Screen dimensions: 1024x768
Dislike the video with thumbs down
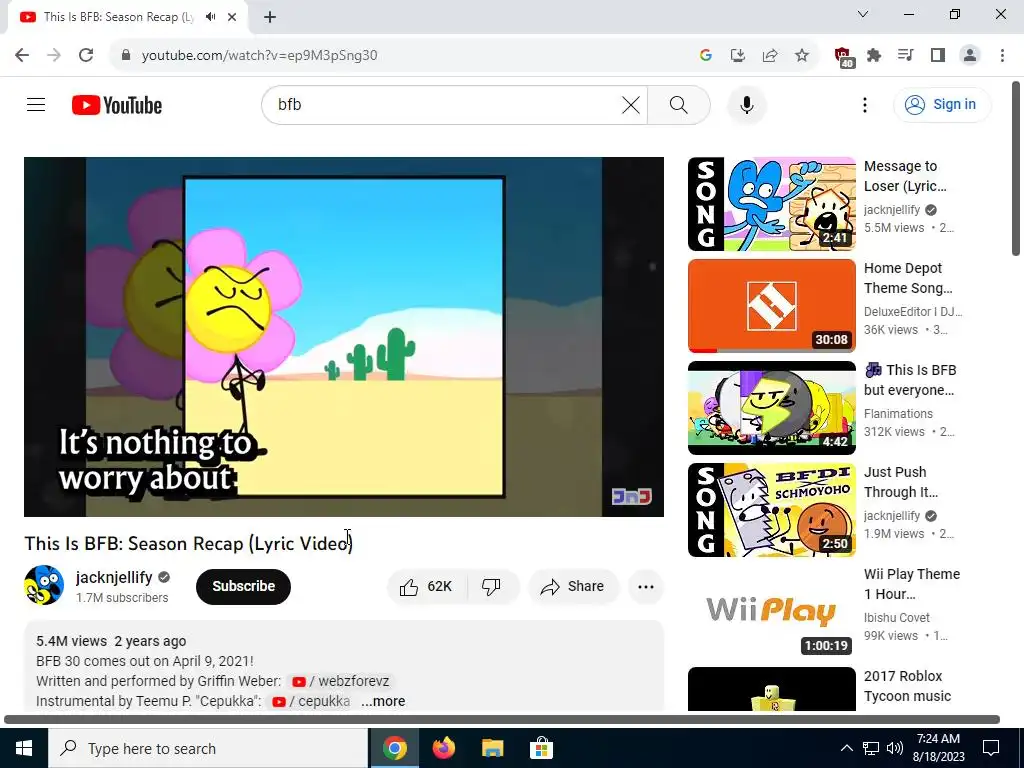(x=492, y=586)
